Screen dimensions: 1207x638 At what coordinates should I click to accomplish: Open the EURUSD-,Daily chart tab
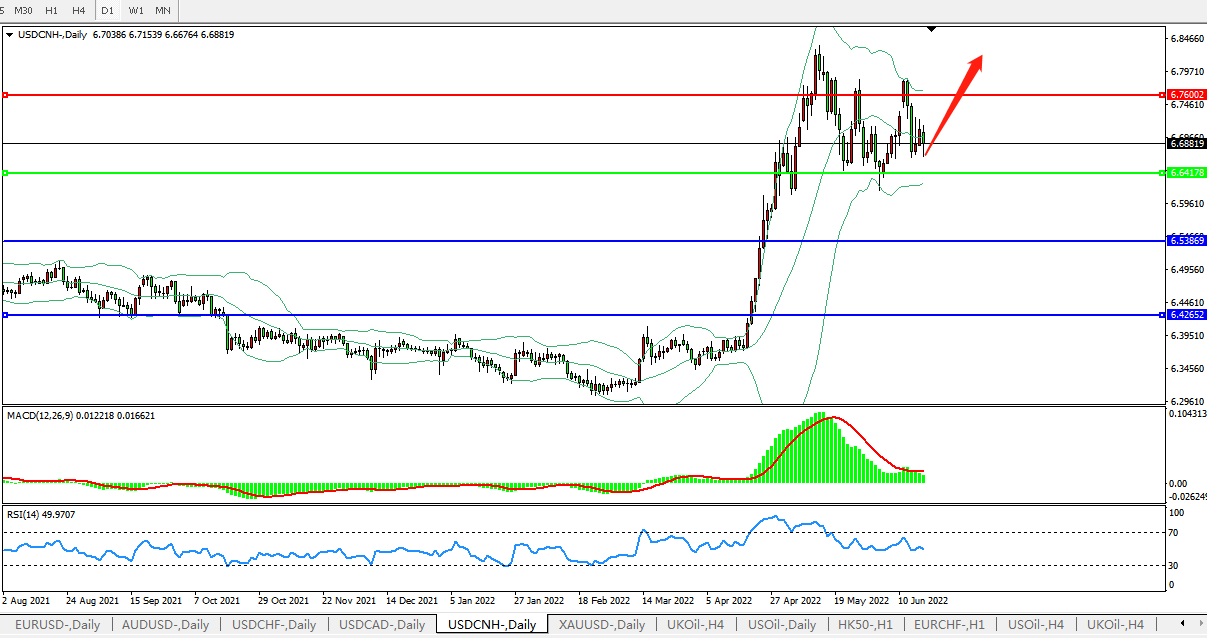[x=56, y=625]
